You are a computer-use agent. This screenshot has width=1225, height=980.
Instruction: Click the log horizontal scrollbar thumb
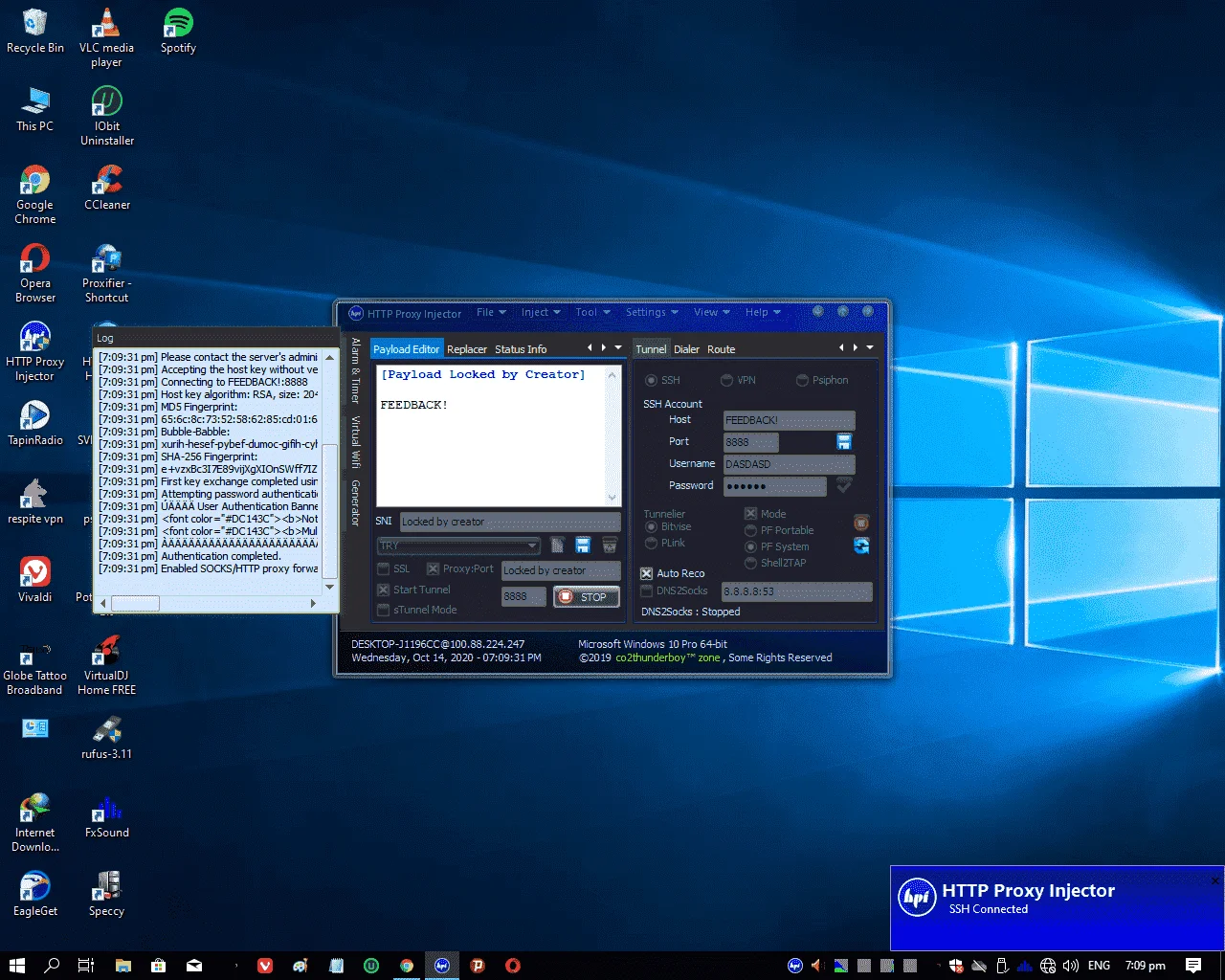135,603
